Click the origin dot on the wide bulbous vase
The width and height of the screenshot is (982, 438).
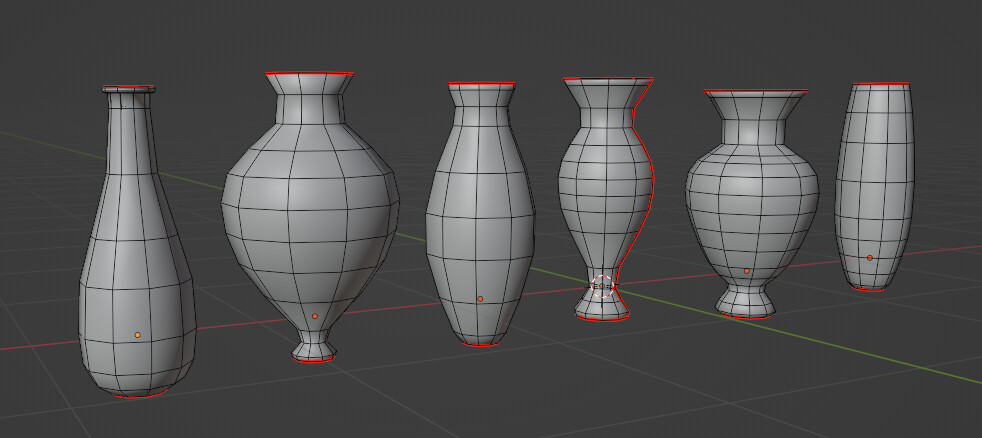[314, 316]
